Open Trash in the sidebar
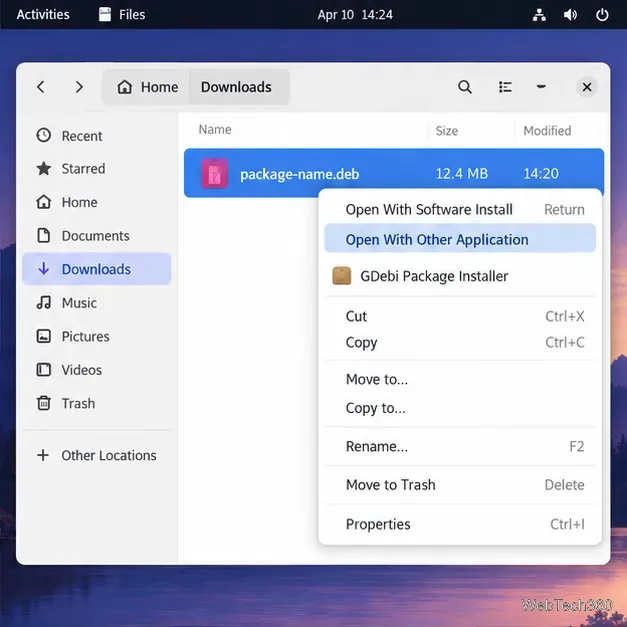The image size is (627, 627). pos(97,403)
